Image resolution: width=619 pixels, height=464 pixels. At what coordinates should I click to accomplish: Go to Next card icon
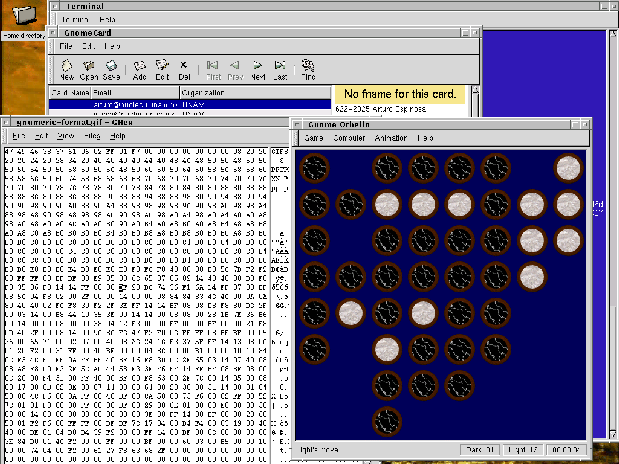click(258, 69)
